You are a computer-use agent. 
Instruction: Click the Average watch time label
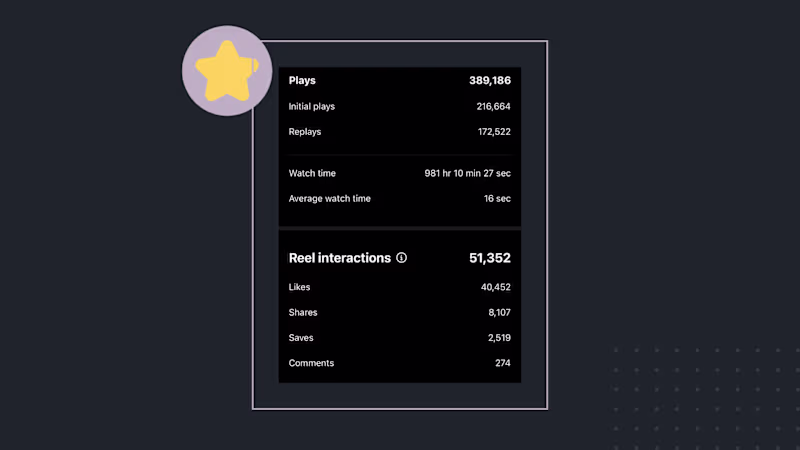pyautogui.click(x=329, y=199)
